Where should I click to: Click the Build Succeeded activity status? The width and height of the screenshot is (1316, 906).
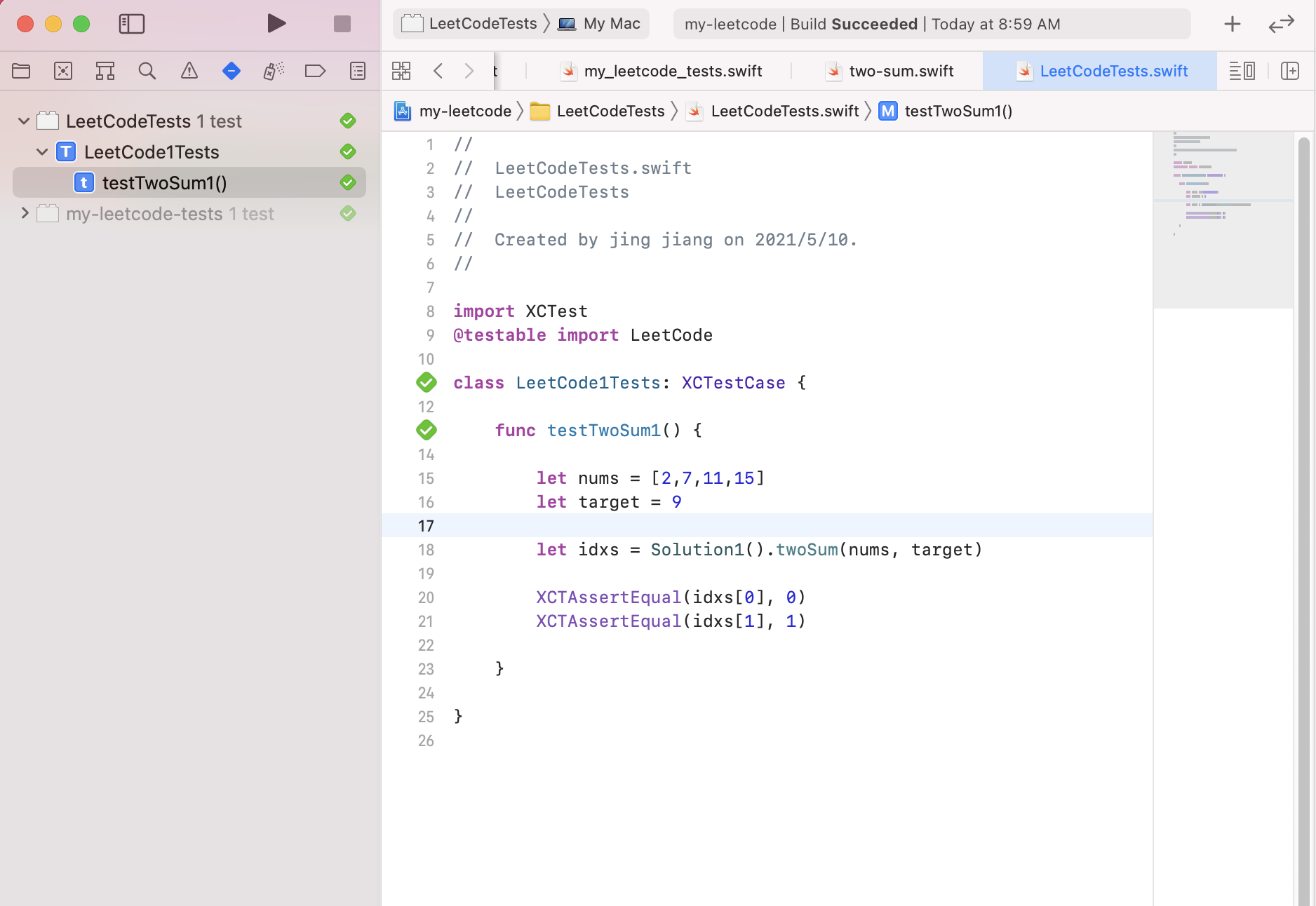(932, 24)
